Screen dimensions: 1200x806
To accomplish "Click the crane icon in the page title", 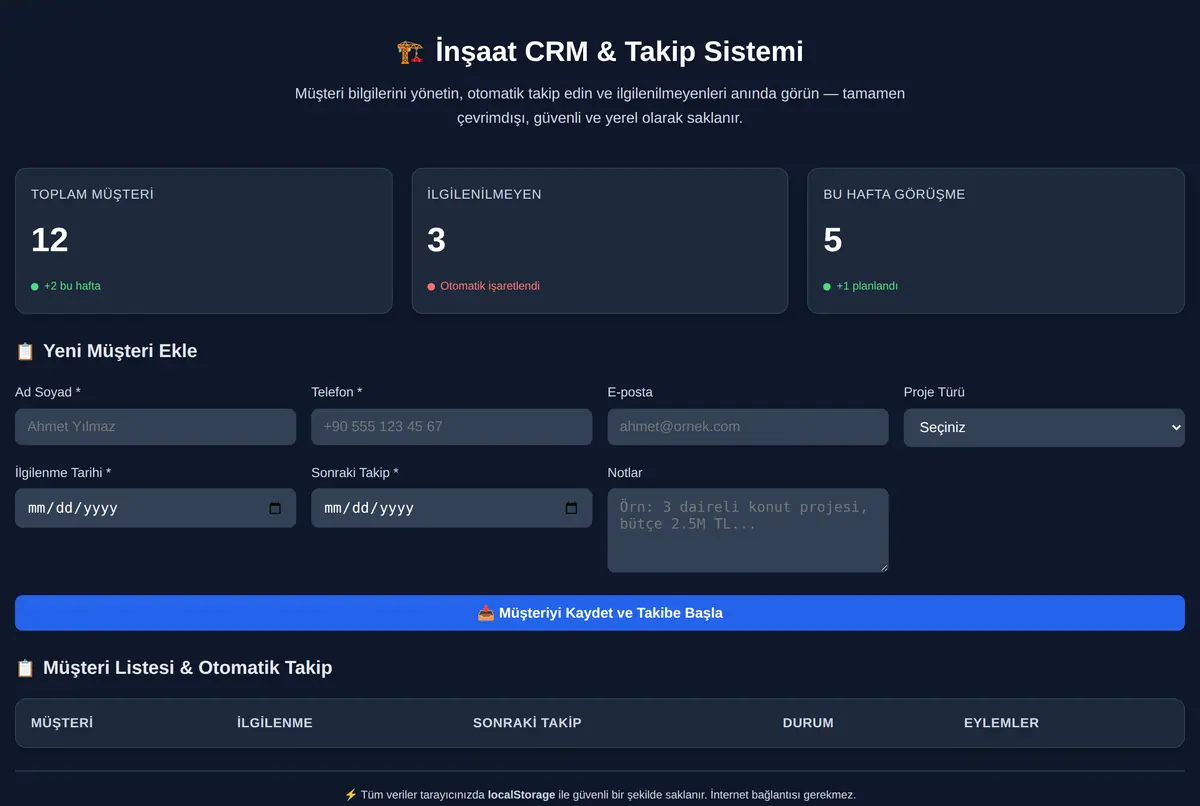I will pyautogui.click(x=410, y=51).
